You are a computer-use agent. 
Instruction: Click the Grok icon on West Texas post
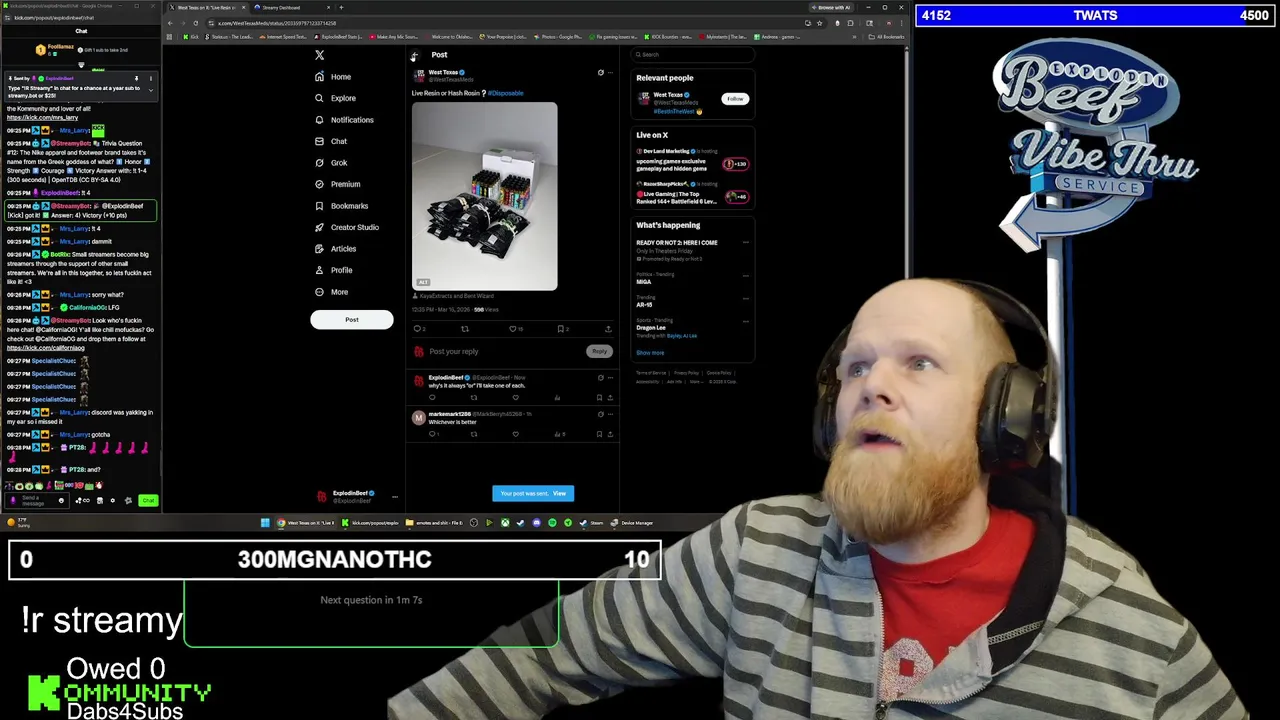coord(601,73)
